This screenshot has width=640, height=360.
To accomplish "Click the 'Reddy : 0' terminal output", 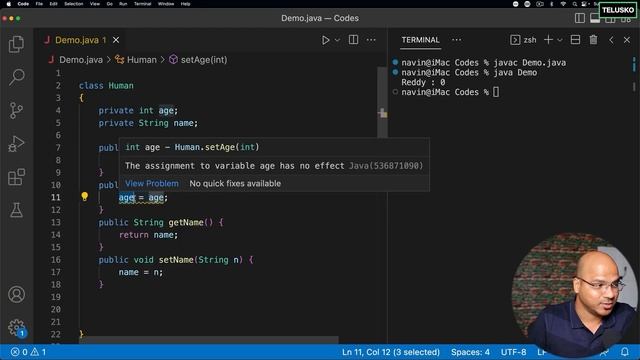I will tap(423, 82).
